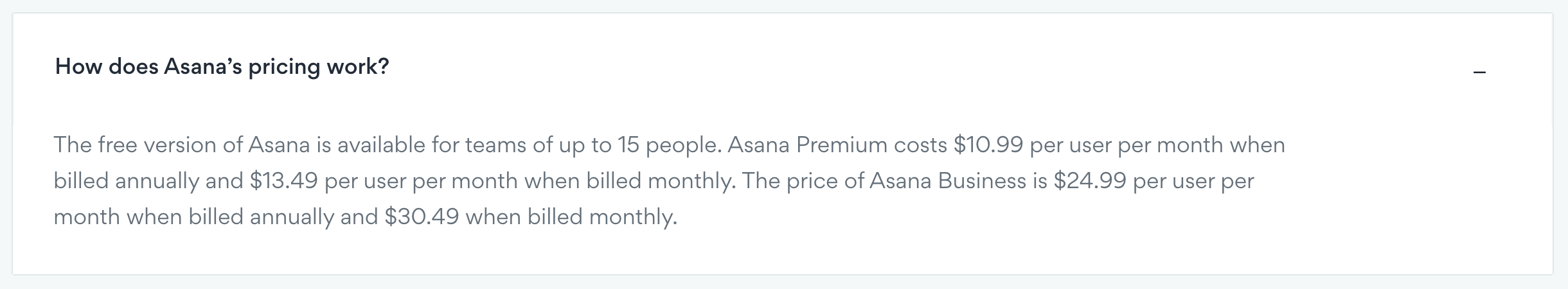Click the $10.99 price in the answer

tap(988, 145)
